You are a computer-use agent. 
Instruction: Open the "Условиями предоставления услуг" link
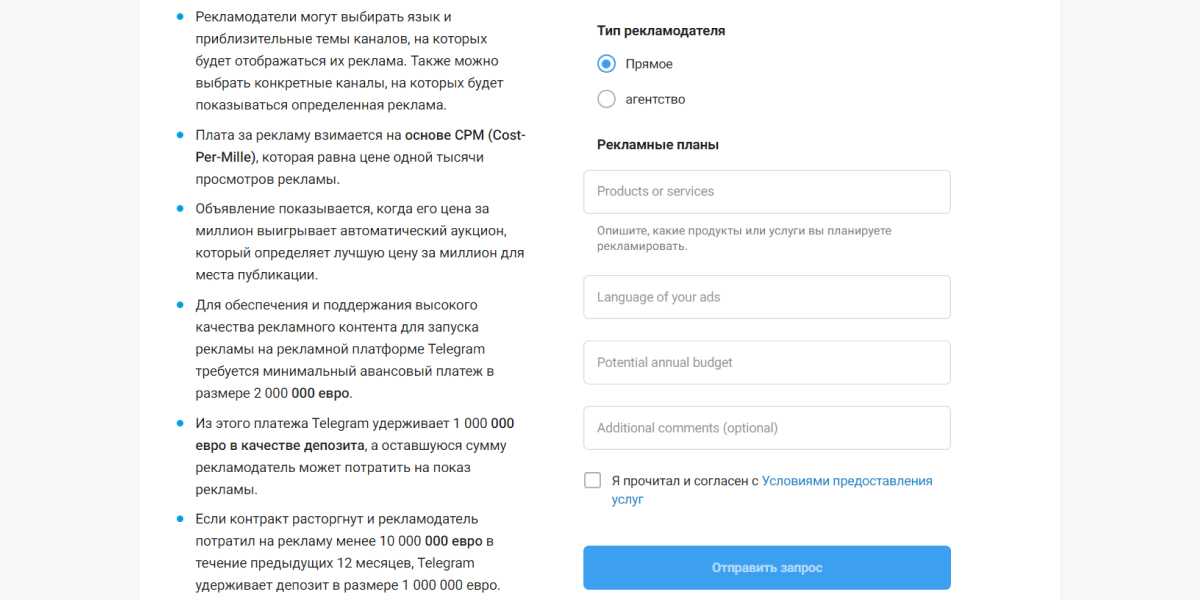846,481
